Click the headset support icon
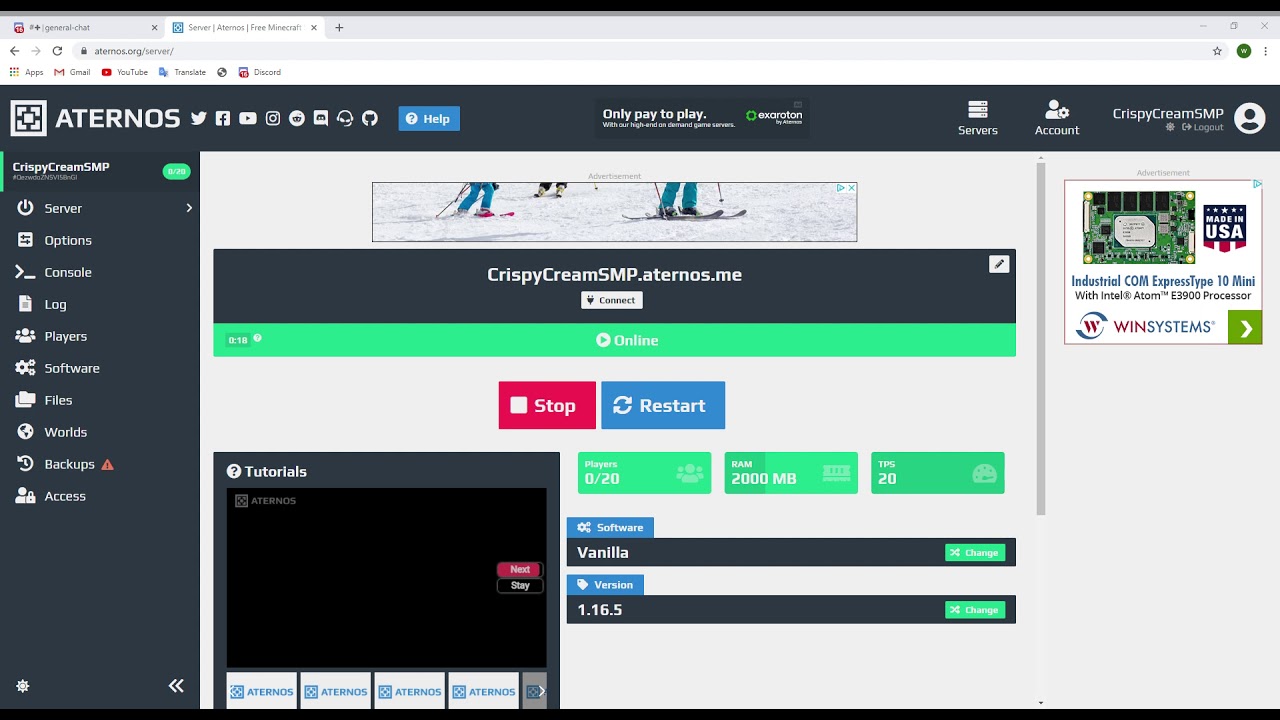Viewport: 1280px width, 720px height. [345, 118]
